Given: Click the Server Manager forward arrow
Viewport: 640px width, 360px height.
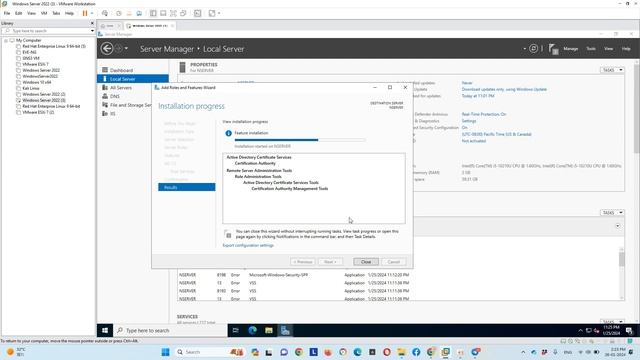Looking at the screenshot, I should [118, 49].
